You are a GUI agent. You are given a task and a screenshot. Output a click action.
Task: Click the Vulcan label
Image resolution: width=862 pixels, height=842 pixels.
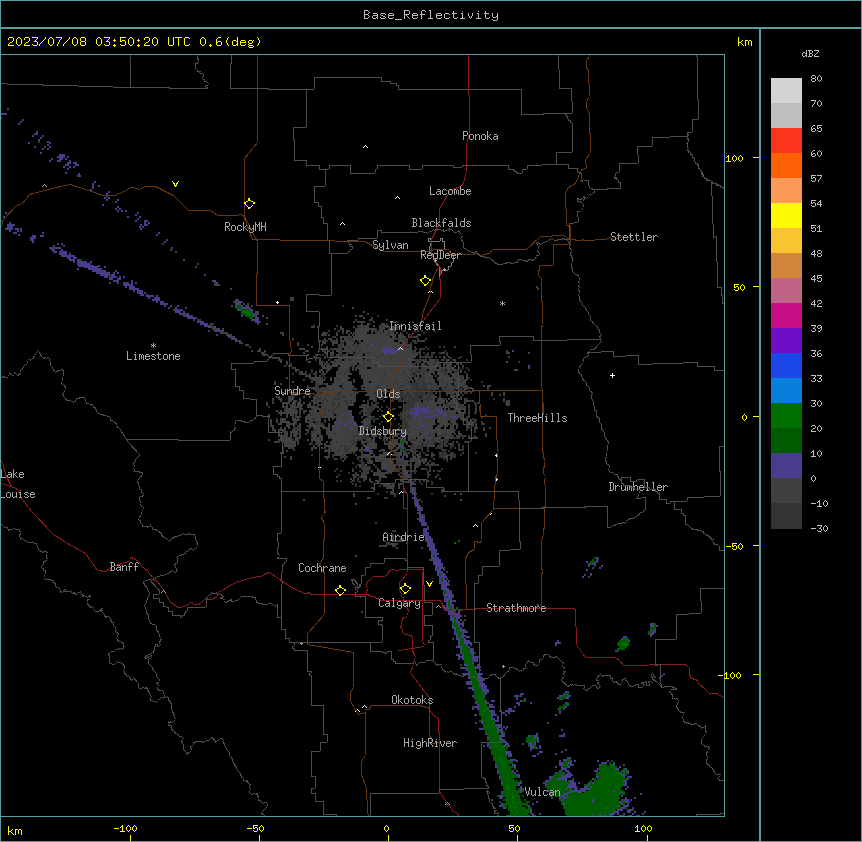[x=542, y=792]
